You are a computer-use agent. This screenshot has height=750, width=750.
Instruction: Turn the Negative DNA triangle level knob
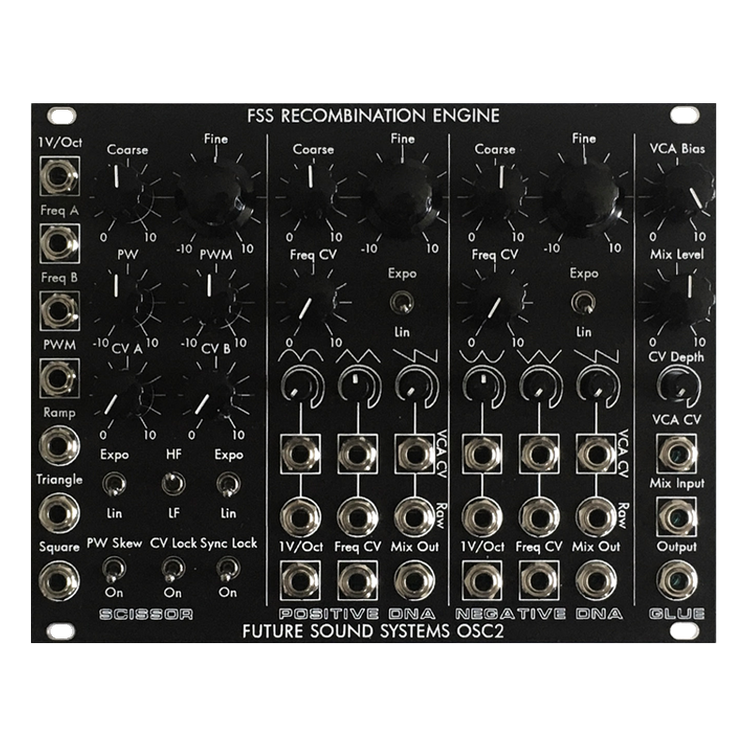coord(540,386)
